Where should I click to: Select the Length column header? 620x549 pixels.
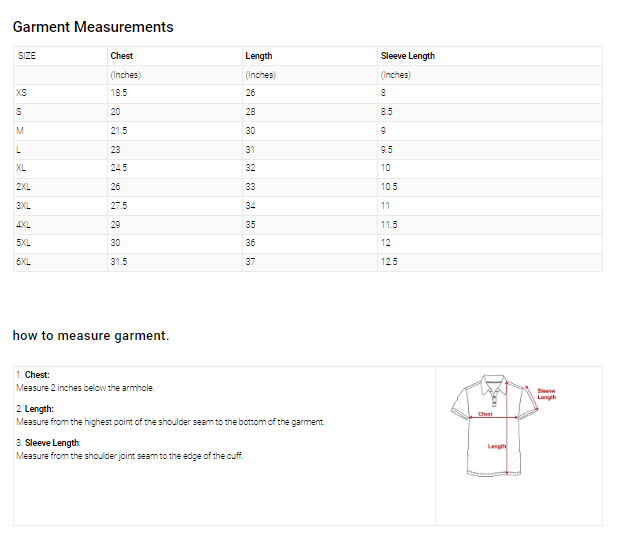[258, 56]
